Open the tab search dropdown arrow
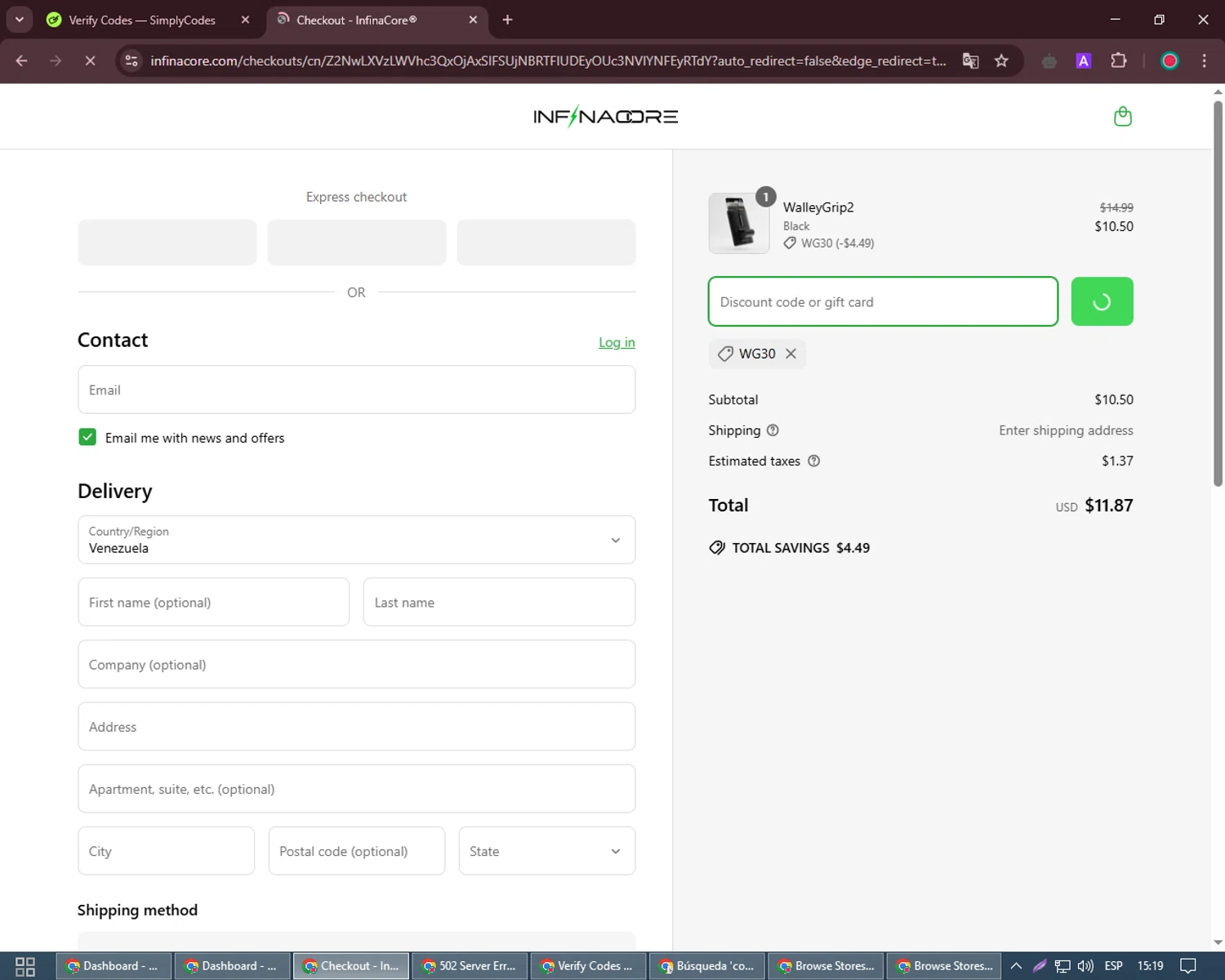1225x980 pixels. tap(19, 20)
